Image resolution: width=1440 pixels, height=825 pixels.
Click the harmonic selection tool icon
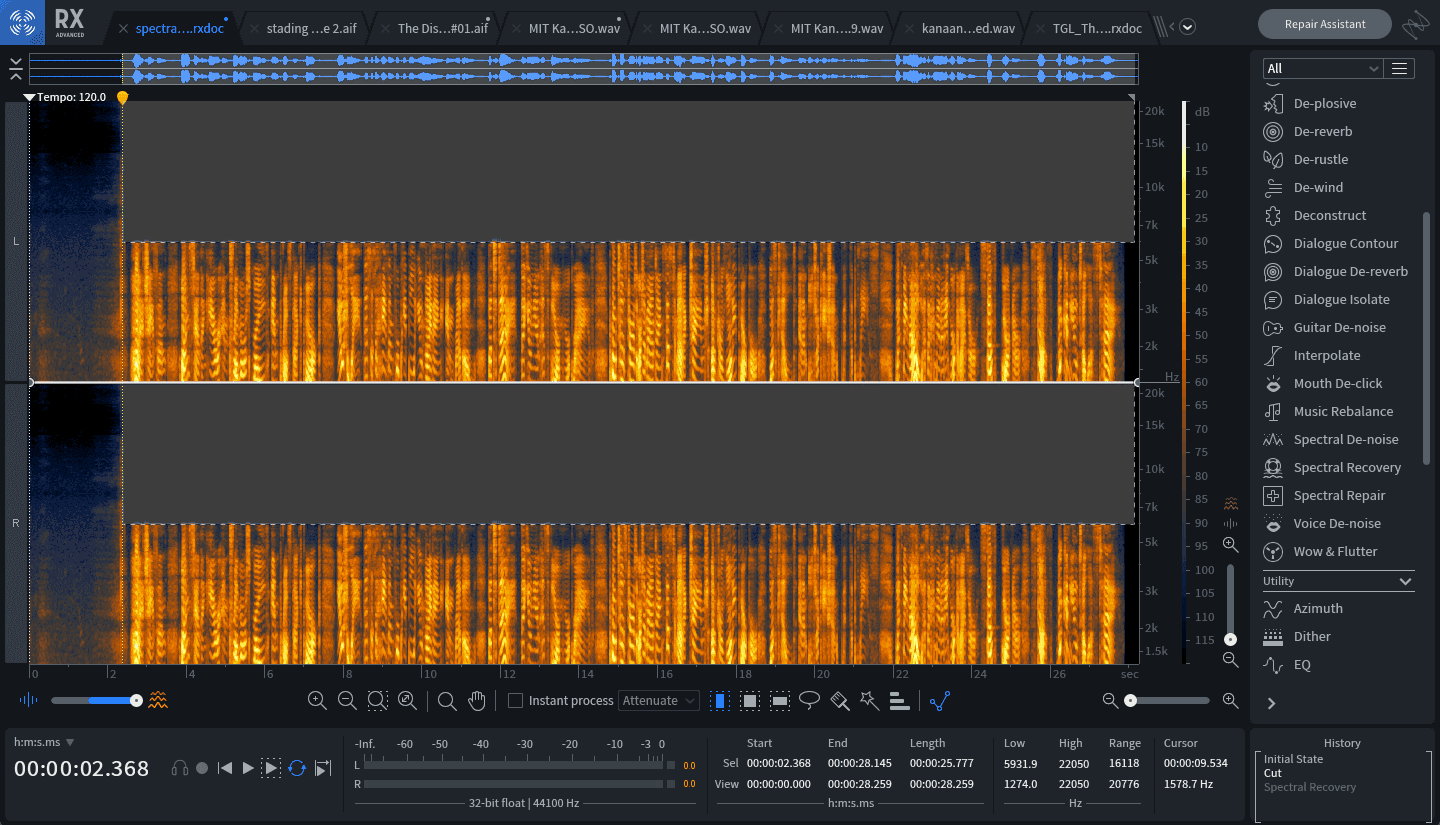[900, 701]
